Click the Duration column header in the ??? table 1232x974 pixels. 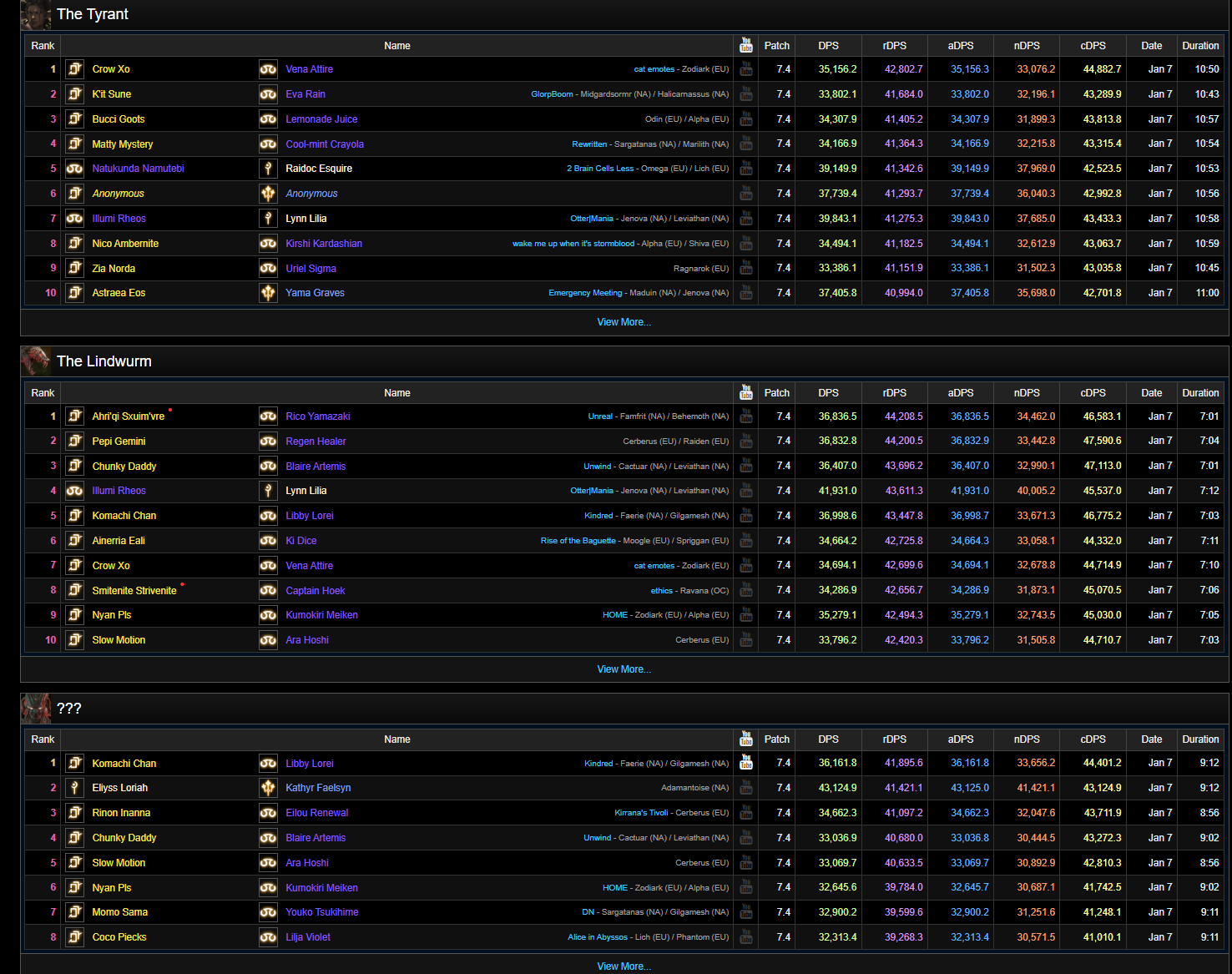click(x=1200, y=739)
